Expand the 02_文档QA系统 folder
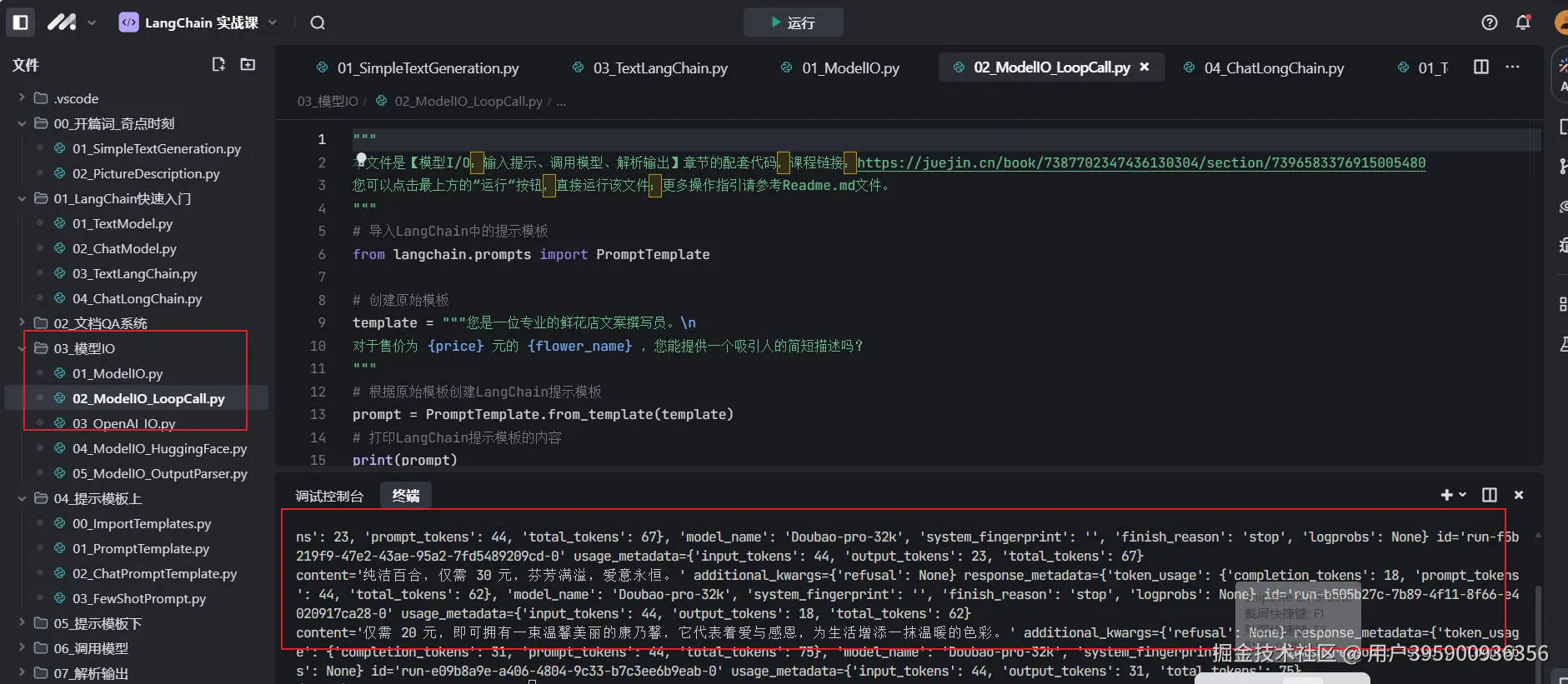The width and height of the screenshot is (1568, 684). (22, 323)
